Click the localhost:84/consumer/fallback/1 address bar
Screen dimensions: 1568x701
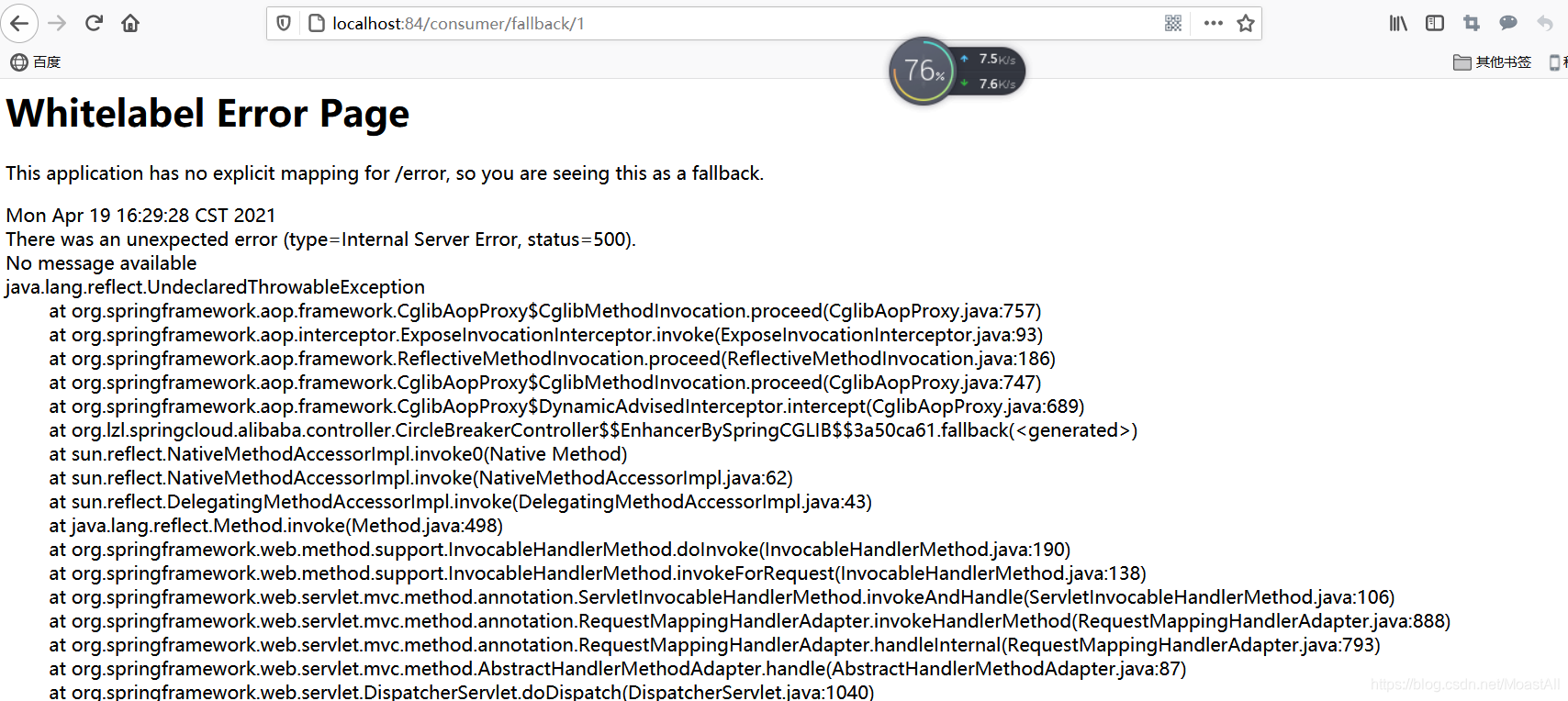coord(764,23)
